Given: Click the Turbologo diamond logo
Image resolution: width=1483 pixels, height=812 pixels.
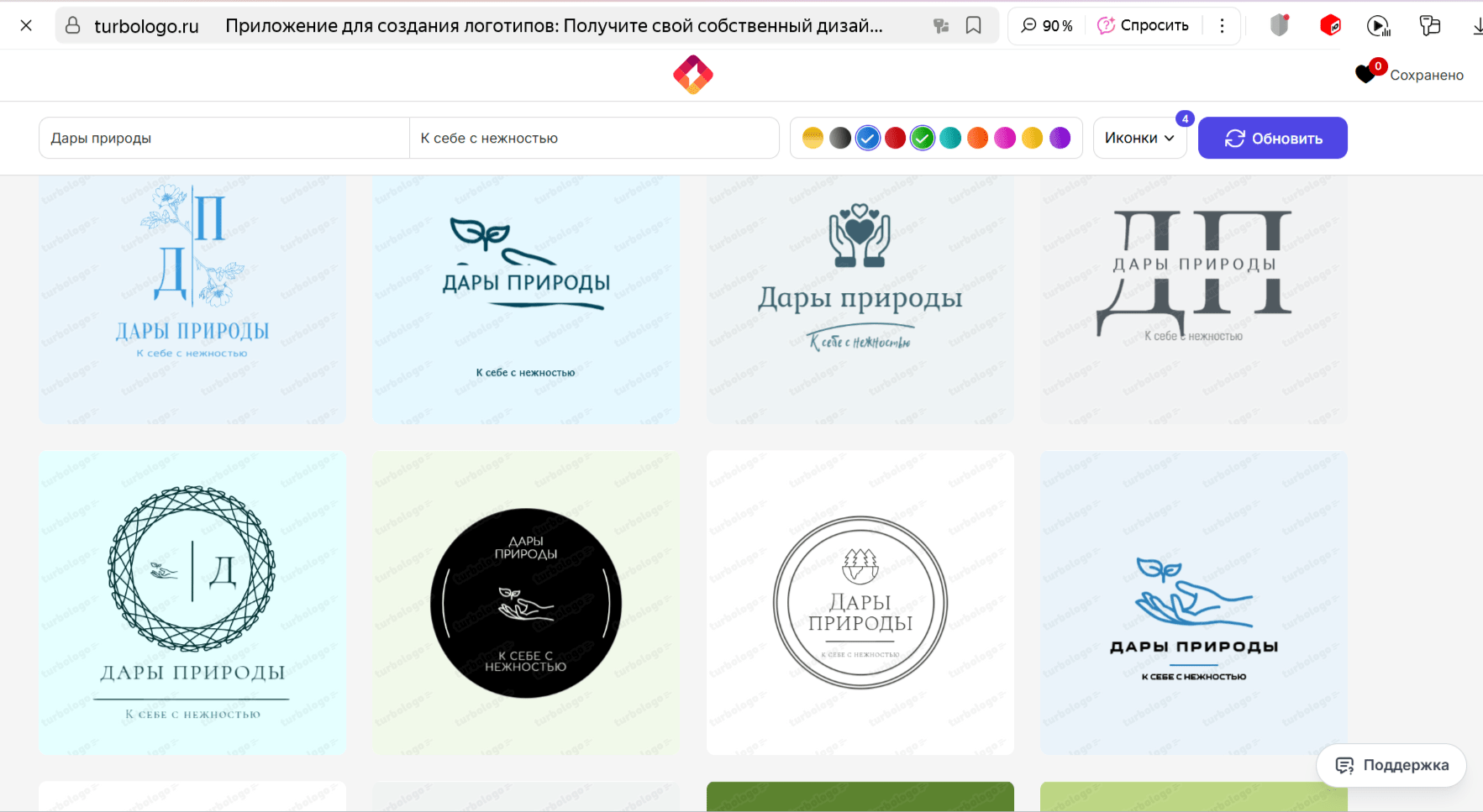Looking at the screenshot, I should coord(693,75).
